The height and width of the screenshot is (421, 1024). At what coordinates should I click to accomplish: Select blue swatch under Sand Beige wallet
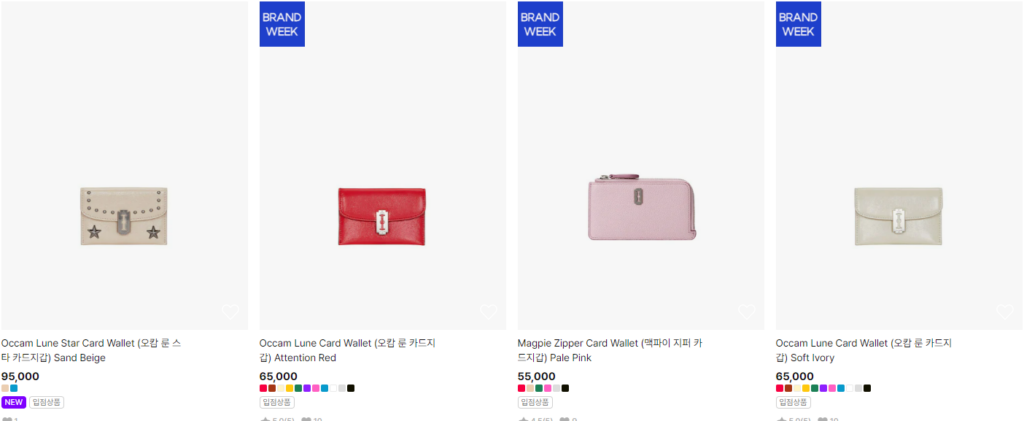click(x=14, y=388)
